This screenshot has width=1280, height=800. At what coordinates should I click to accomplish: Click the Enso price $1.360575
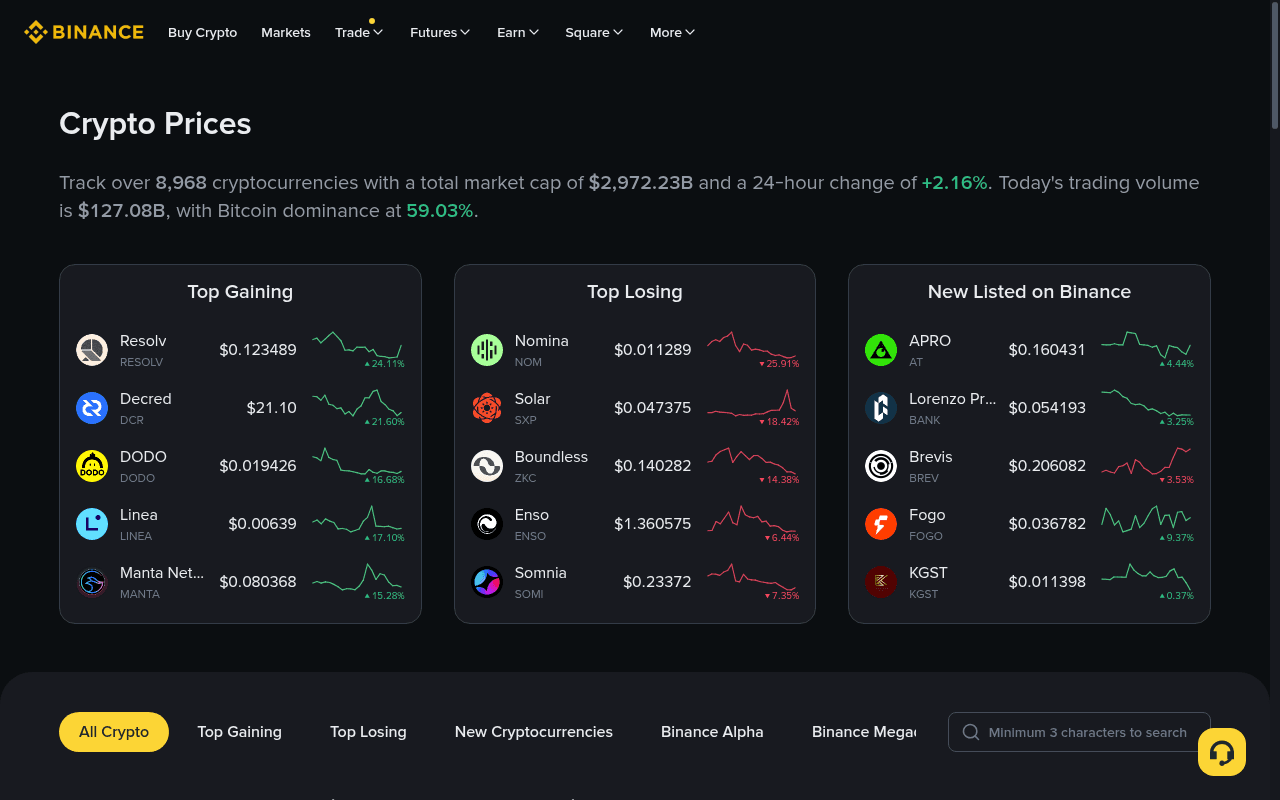pos(653,524)
